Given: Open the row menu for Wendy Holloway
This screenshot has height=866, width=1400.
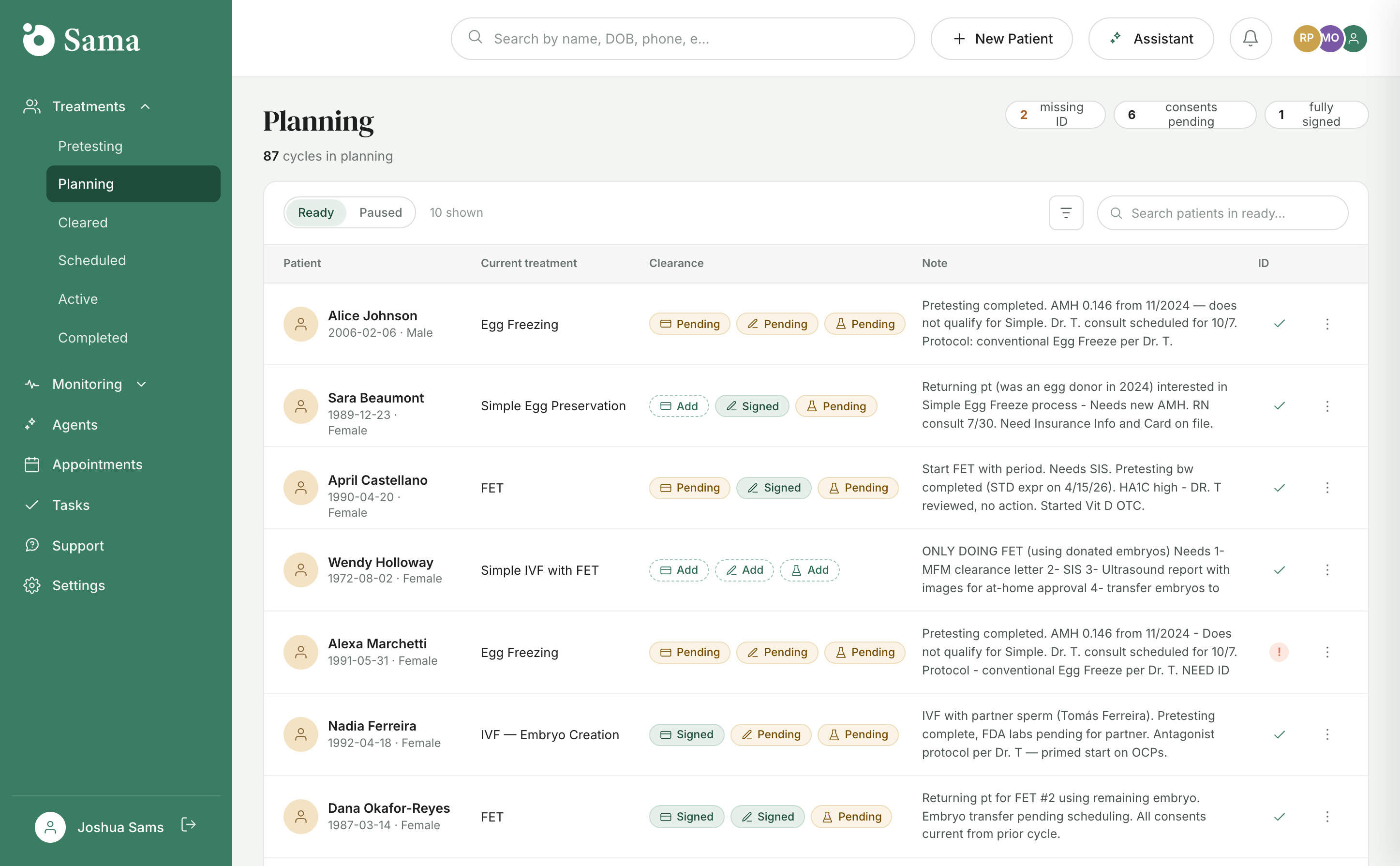Looking at the screenshot, I should (1326, 570).
